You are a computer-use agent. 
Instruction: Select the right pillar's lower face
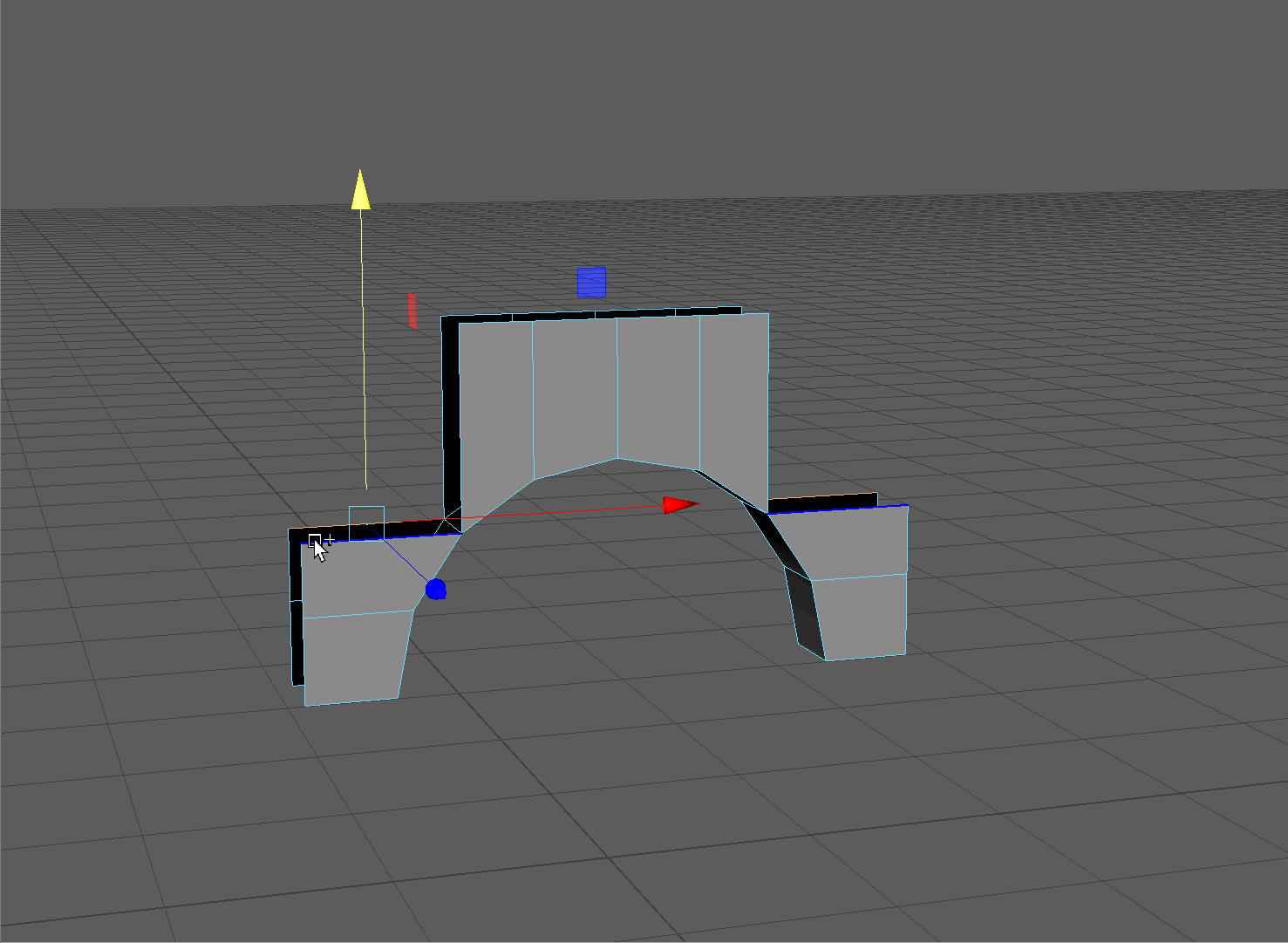tap(863, 615)
